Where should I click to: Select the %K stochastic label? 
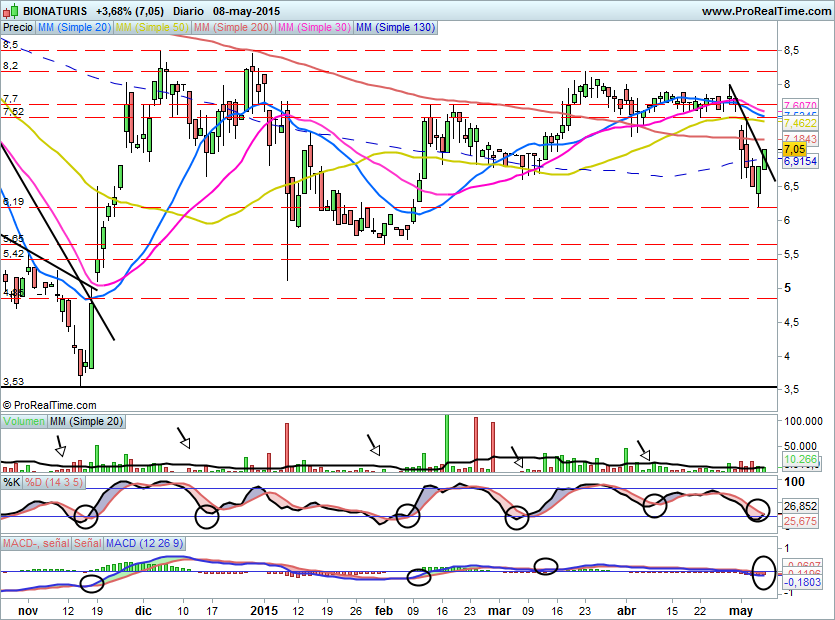click(12, 483)
